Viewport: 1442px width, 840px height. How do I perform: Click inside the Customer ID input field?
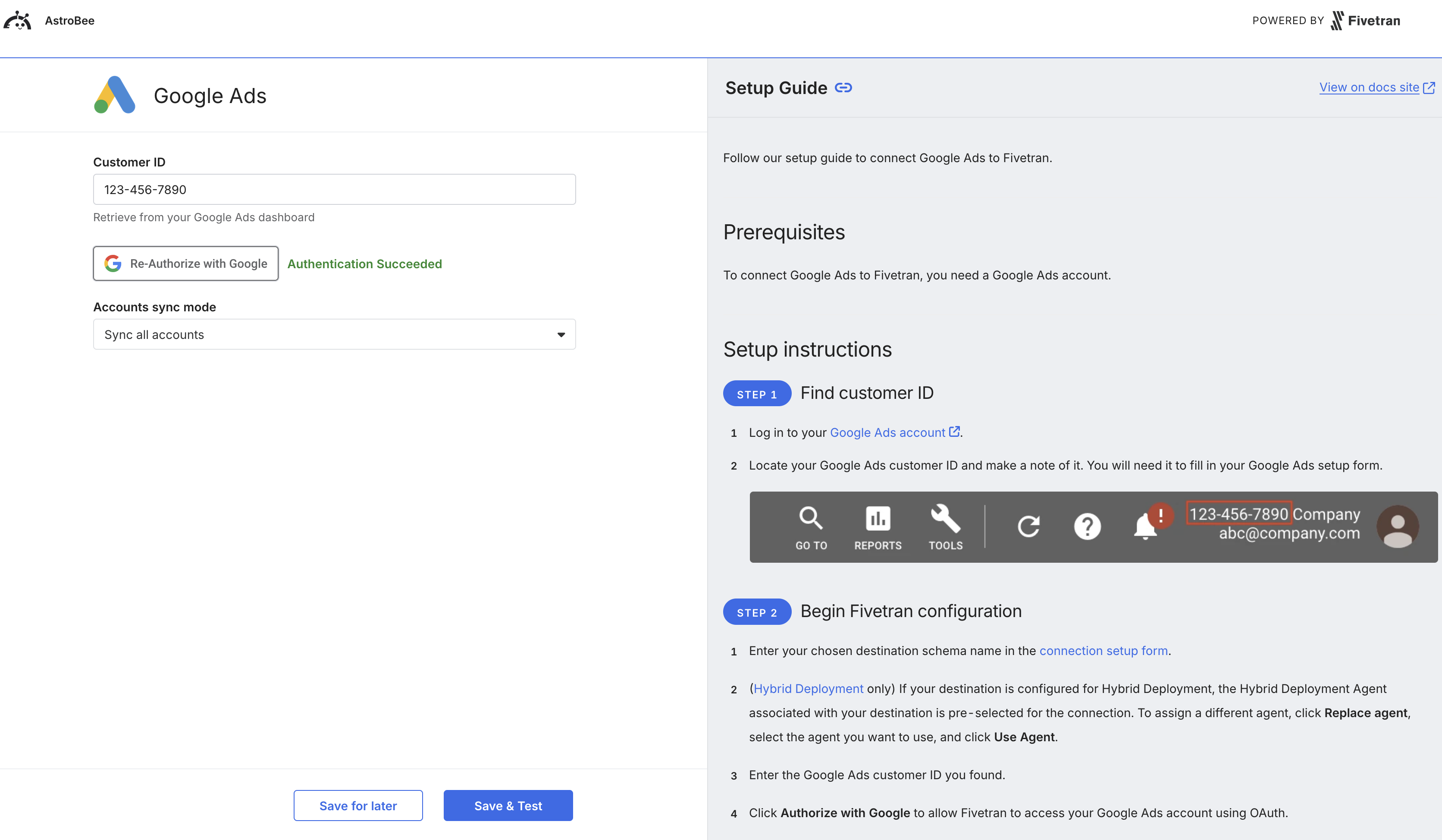coord(334,189)
